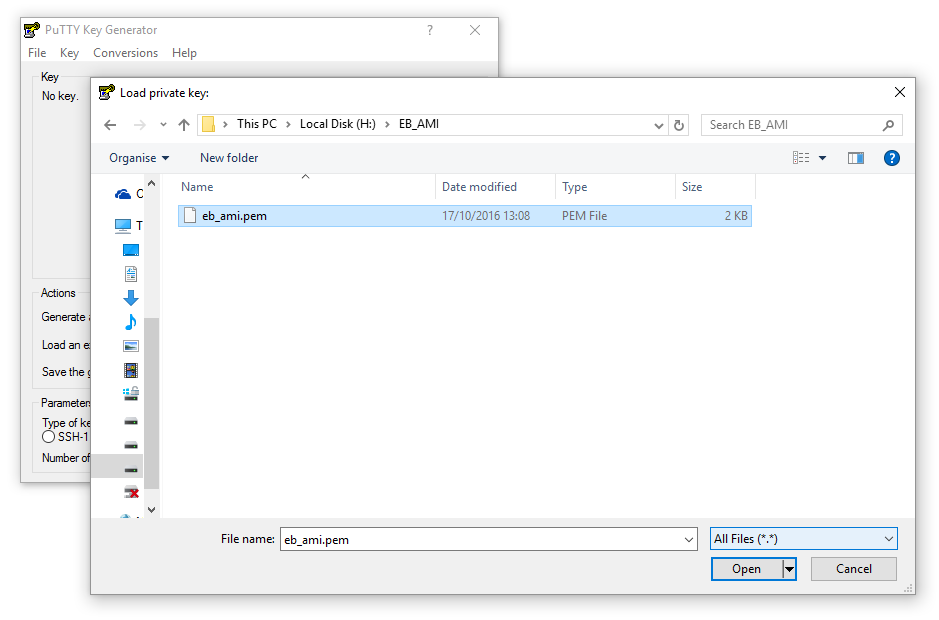Cancel the Load private key dialog
The width and height of the screenshot is (939, 620).
[853, 569]
